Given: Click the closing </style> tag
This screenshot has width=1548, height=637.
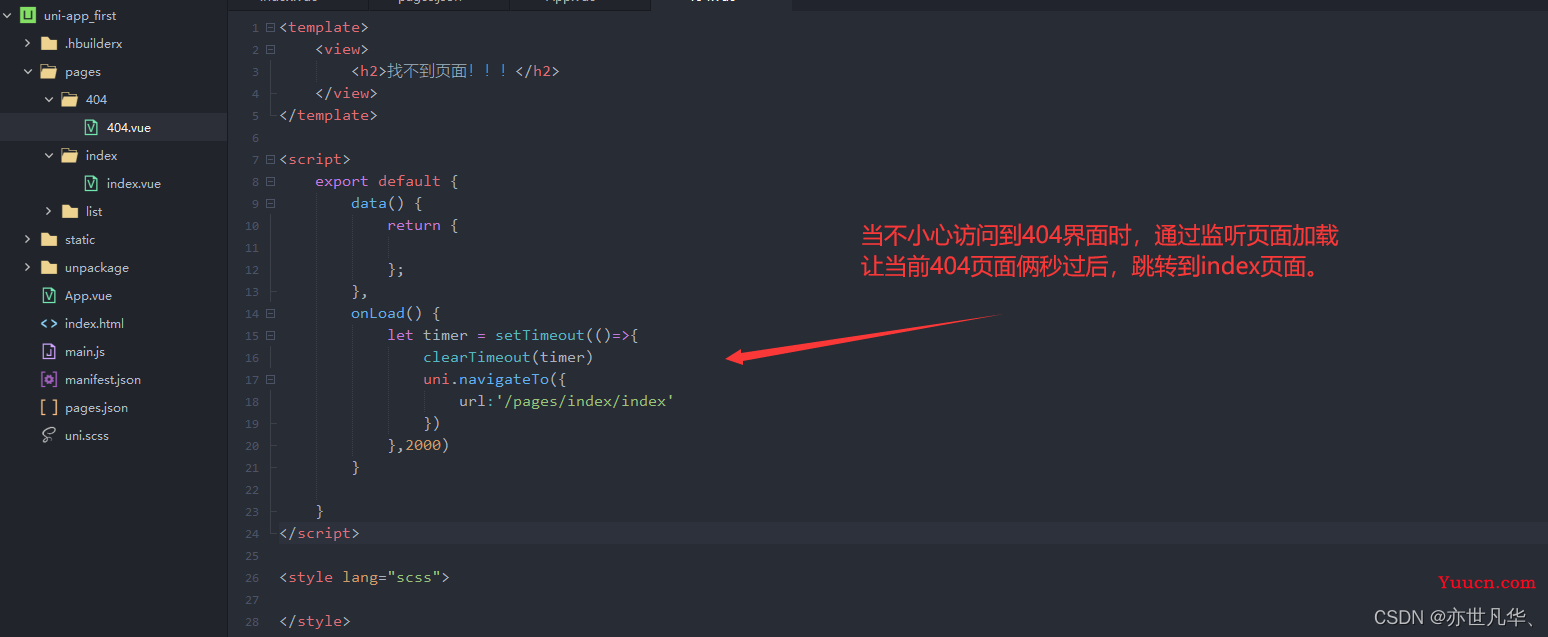Looking at the screenshot, I should (315, 622).
